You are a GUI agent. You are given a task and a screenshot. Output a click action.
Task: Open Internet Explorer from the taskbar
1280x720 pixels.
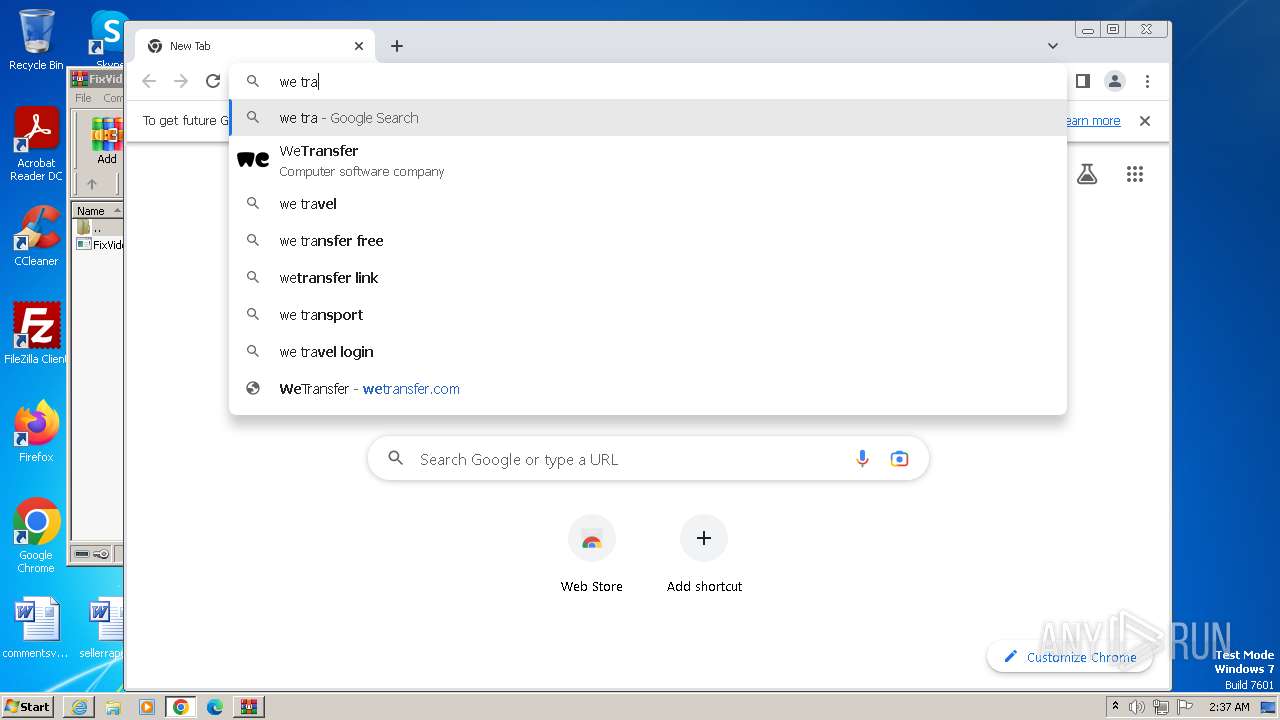pos(79,707)
